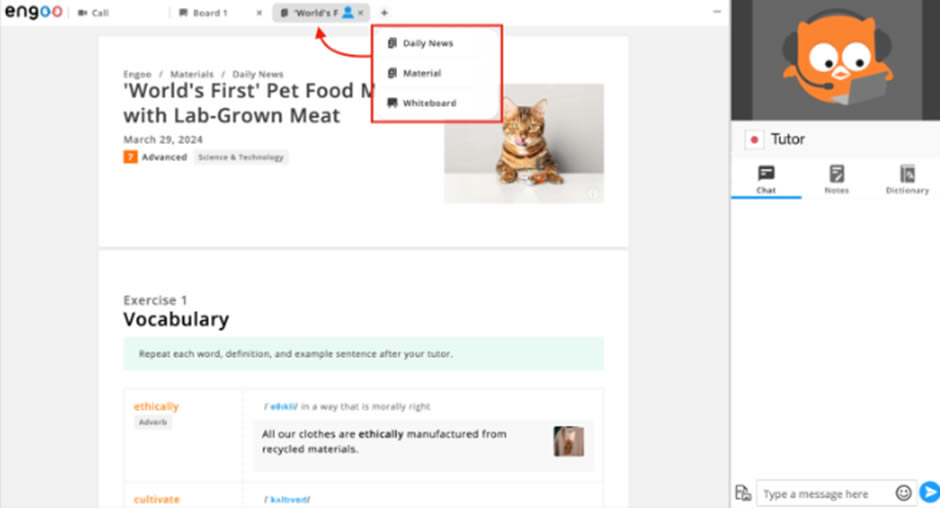This screenshot has width=940, height=508.
Task: Click the Science & Technology tag
Action: (x=241, y=157)
